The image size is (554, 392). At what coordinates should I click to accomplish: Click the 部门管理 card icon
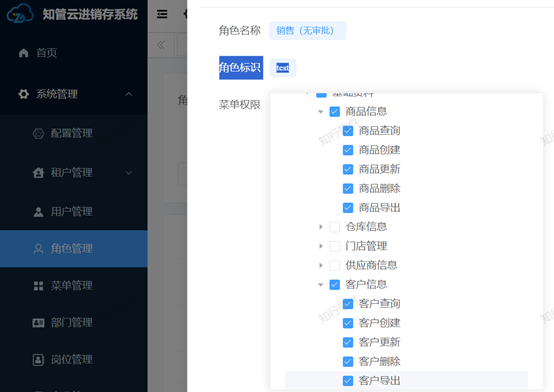[39, 323]
